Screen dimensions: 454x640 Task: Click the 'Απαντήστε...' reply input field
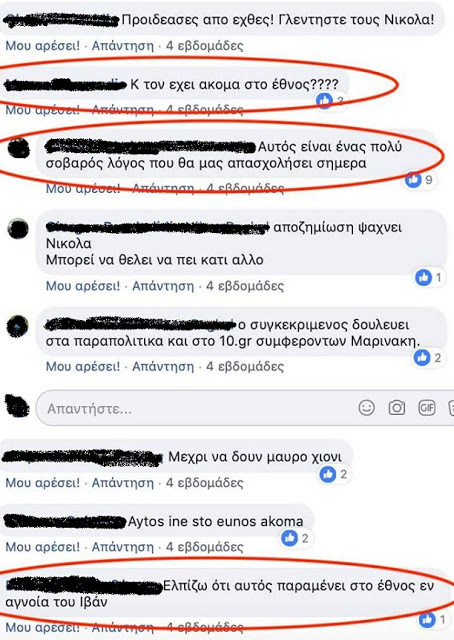point(245,408)
